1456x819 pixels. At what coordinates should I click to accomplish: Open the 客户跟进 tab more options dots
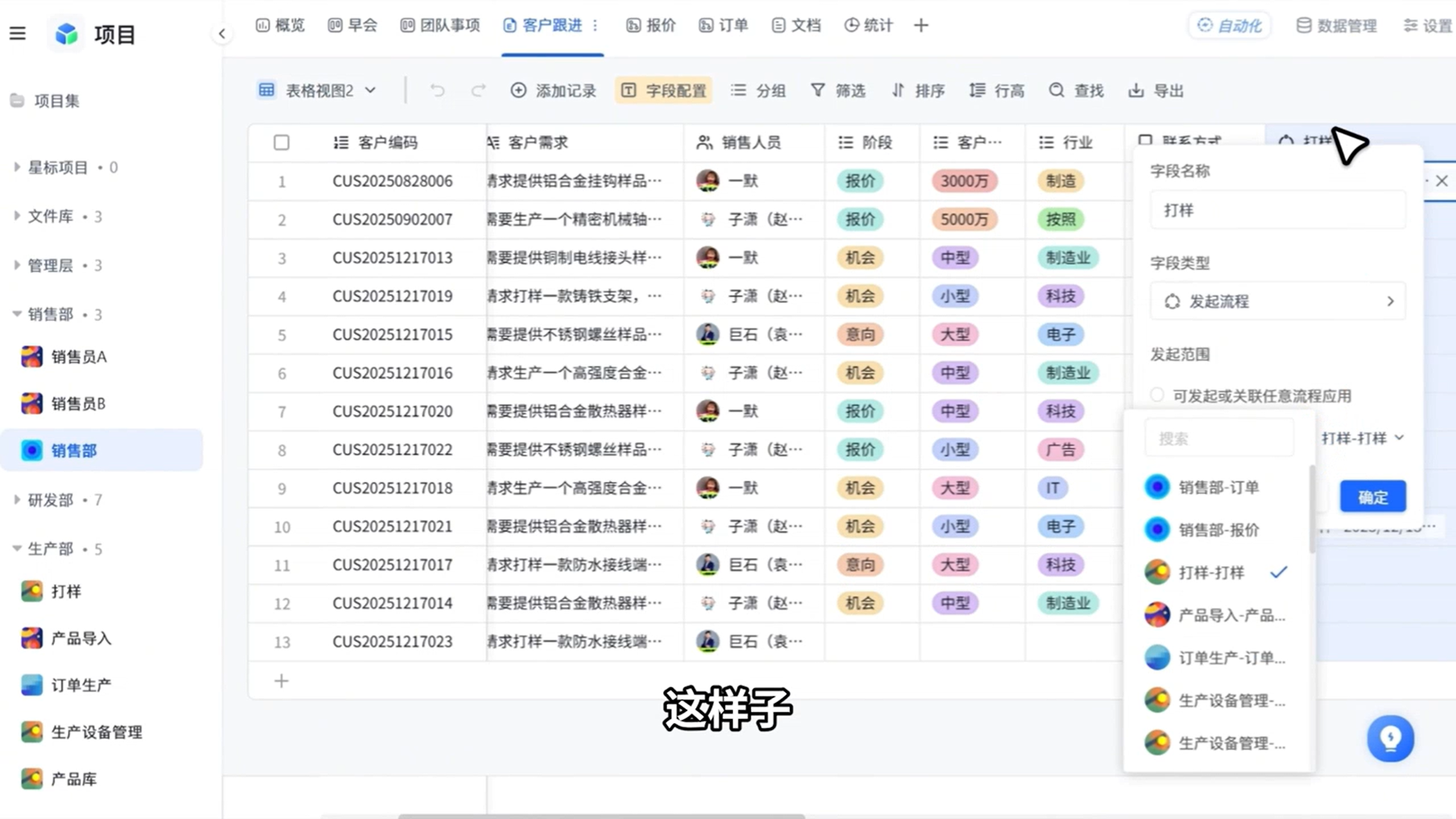[595, 26]
